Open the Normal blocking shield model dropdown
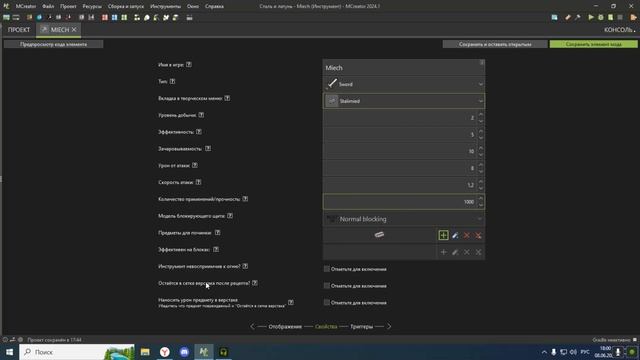The width and height of the screenshot is (640, 360). coord(404,219)
